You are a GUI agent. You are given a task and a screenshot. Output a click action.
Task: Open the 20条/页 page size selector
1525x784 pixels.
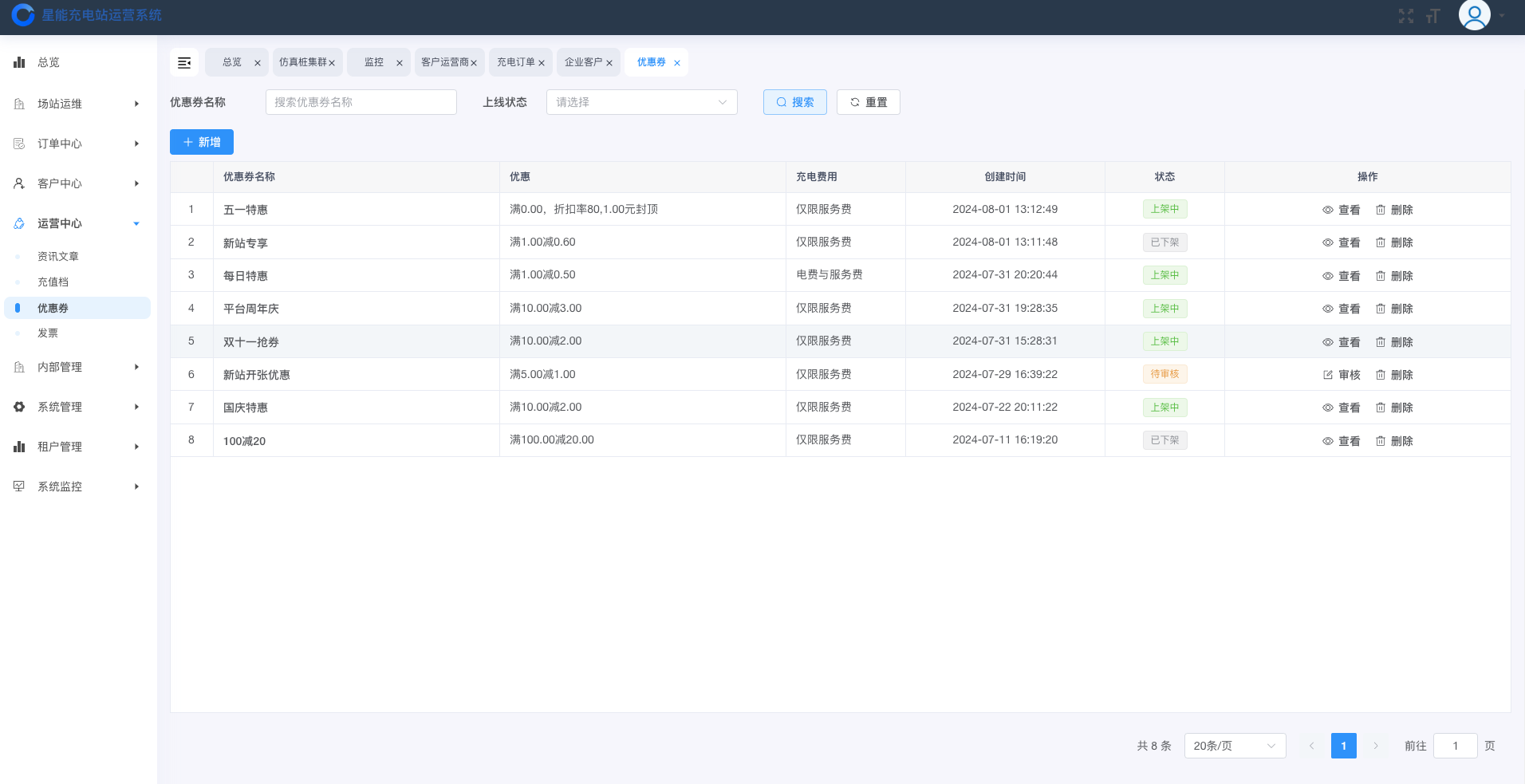1235,746
